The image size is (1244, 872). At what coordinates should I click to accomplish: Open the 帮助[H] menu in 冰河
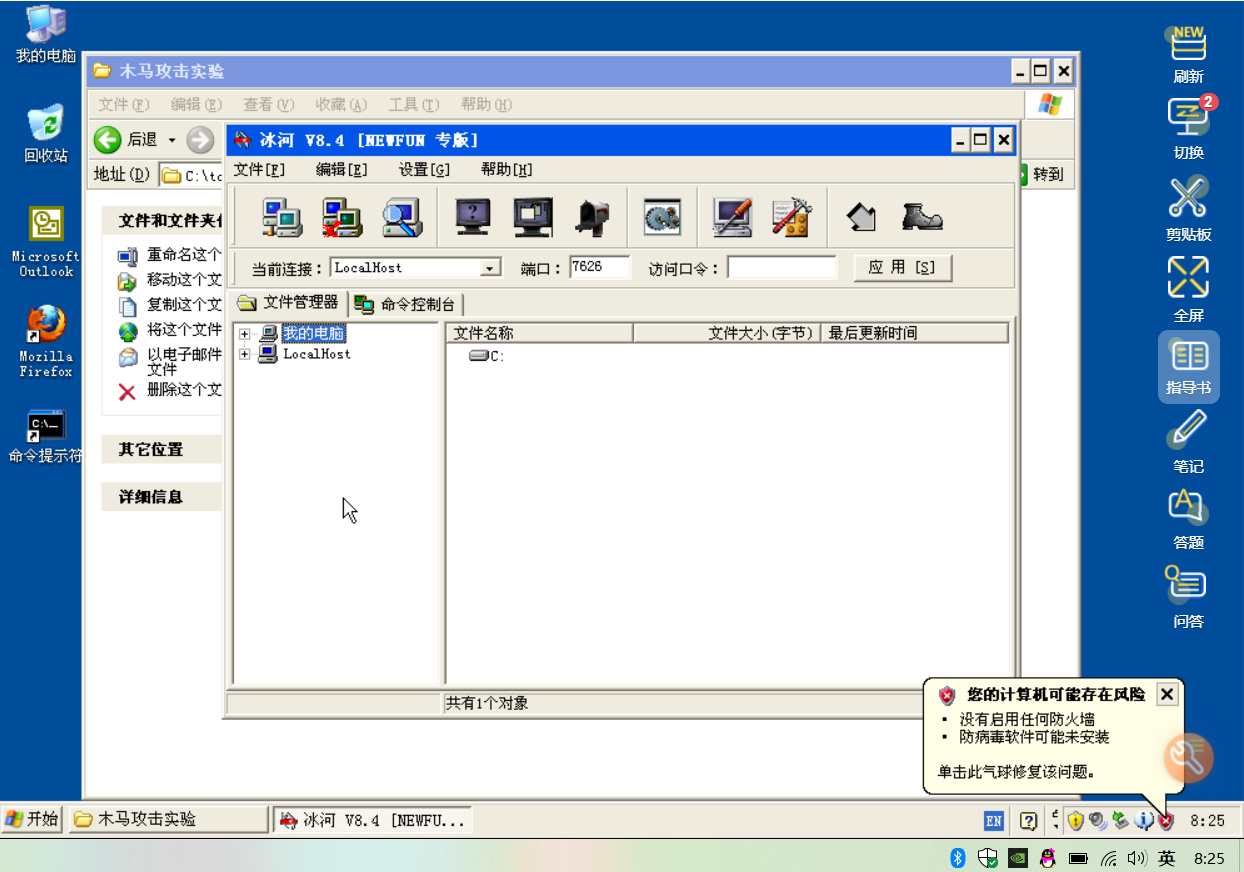(506, 169)
